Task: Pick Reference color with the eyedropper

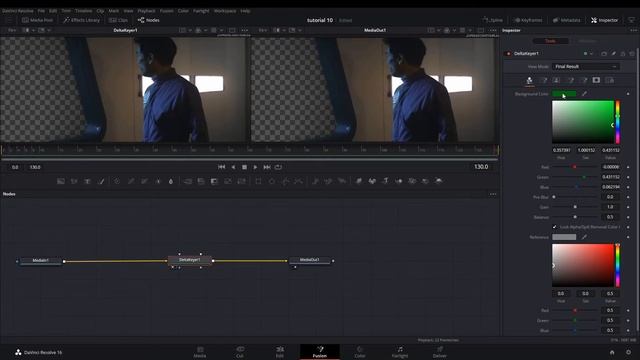Action: 584,237
